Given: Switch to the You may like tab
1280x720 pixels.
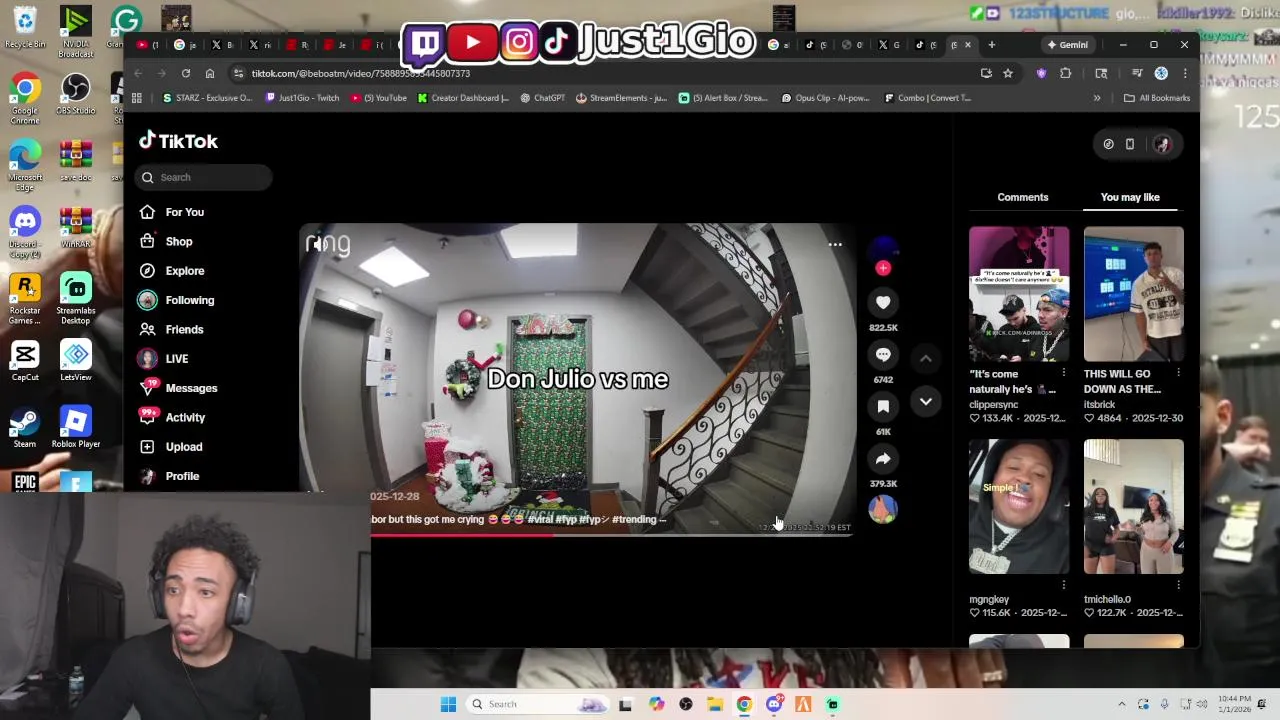Looking at the screenshot, I should click(1130, 197).
